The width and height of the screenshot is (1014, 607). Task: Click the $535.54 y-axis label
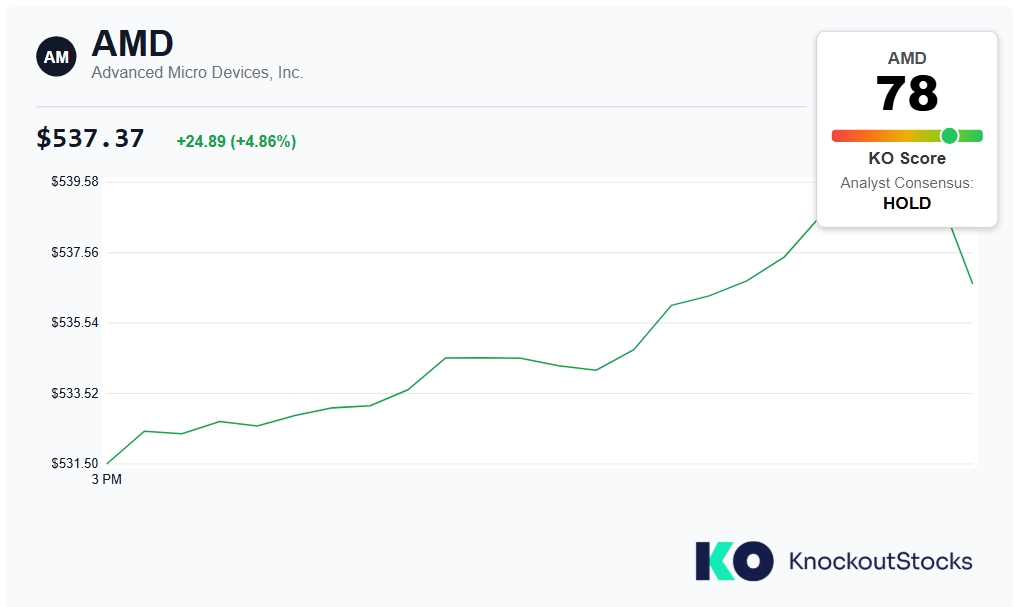[75, 323]
